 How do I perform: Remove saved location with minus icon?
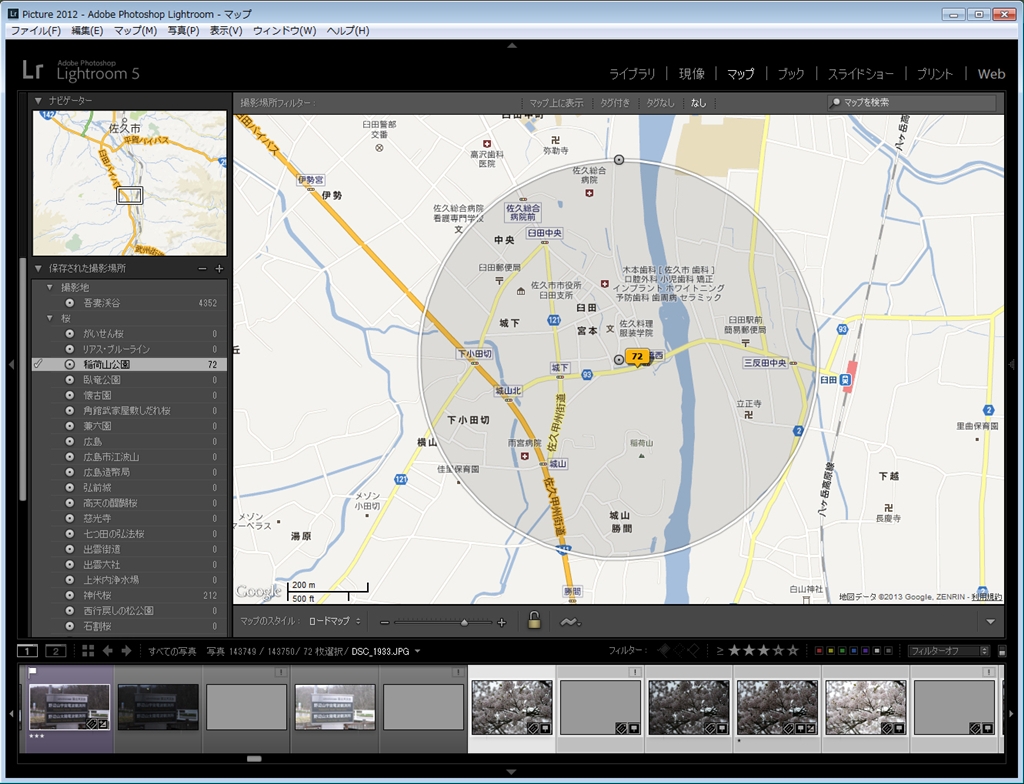pyautogui.click(x=202, y=269)
